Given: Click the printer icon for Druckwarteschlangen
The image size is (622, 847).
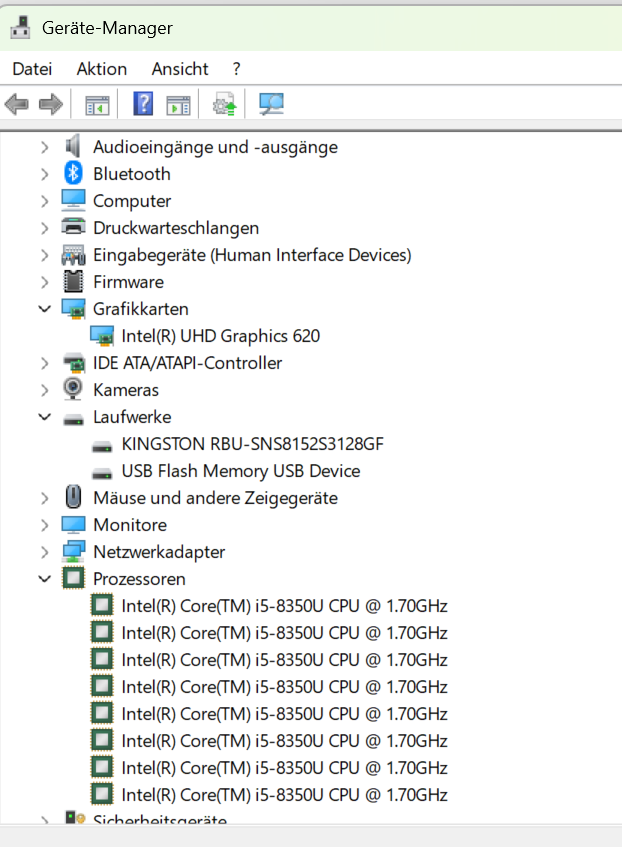Looking at the screenshot, I should 73,226.
